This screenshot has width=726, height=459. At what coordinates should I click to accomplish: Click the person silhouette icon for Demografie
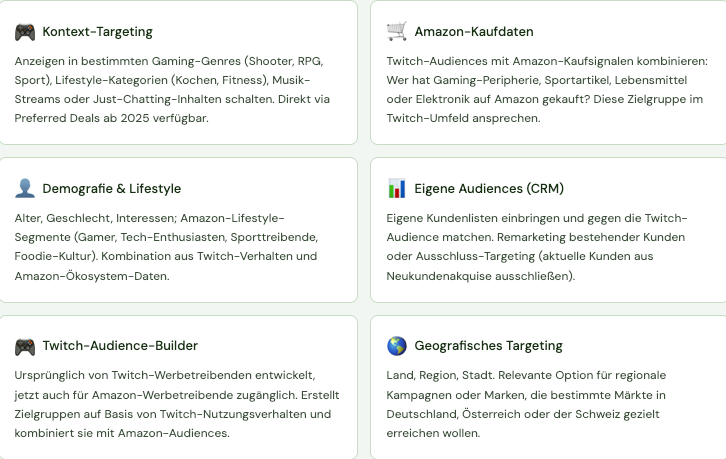click(x=25, y=189)
